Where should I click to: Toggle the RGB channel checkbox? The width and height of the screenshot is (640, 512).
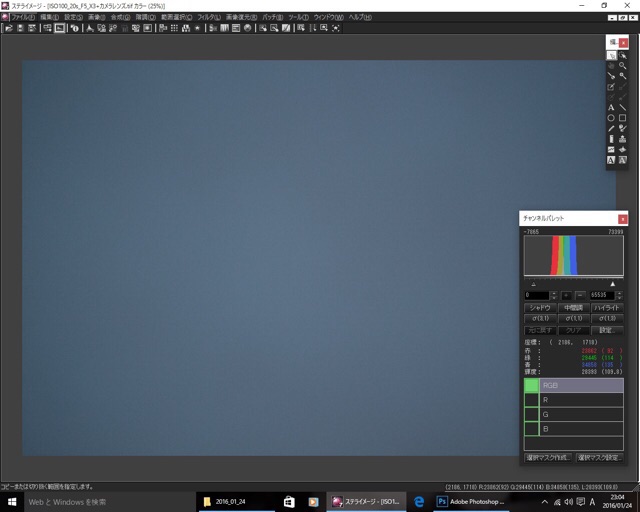pyautogui.click(x=531, y=385)
